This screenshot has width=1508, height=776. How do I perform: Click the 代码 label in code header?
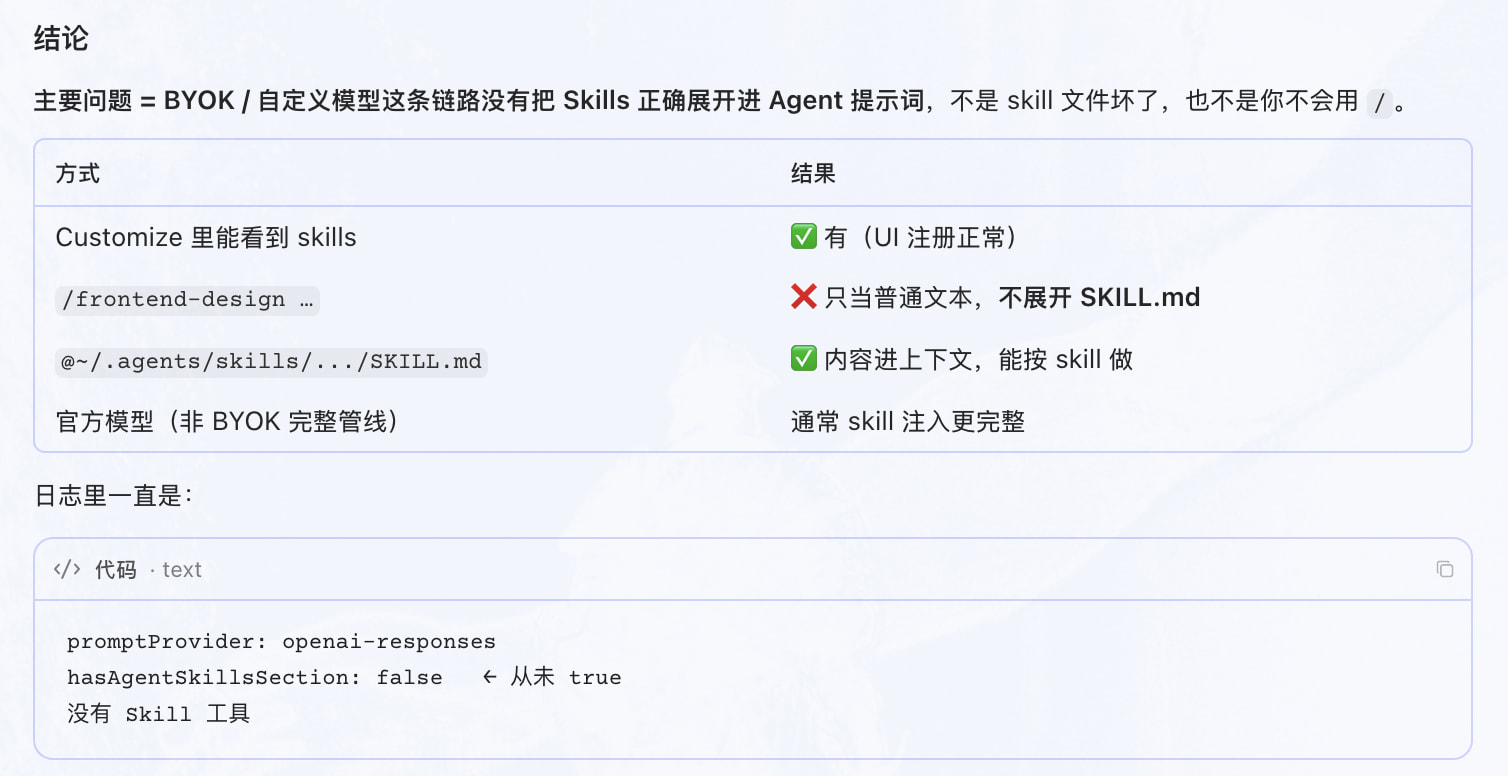click(115, 569)
